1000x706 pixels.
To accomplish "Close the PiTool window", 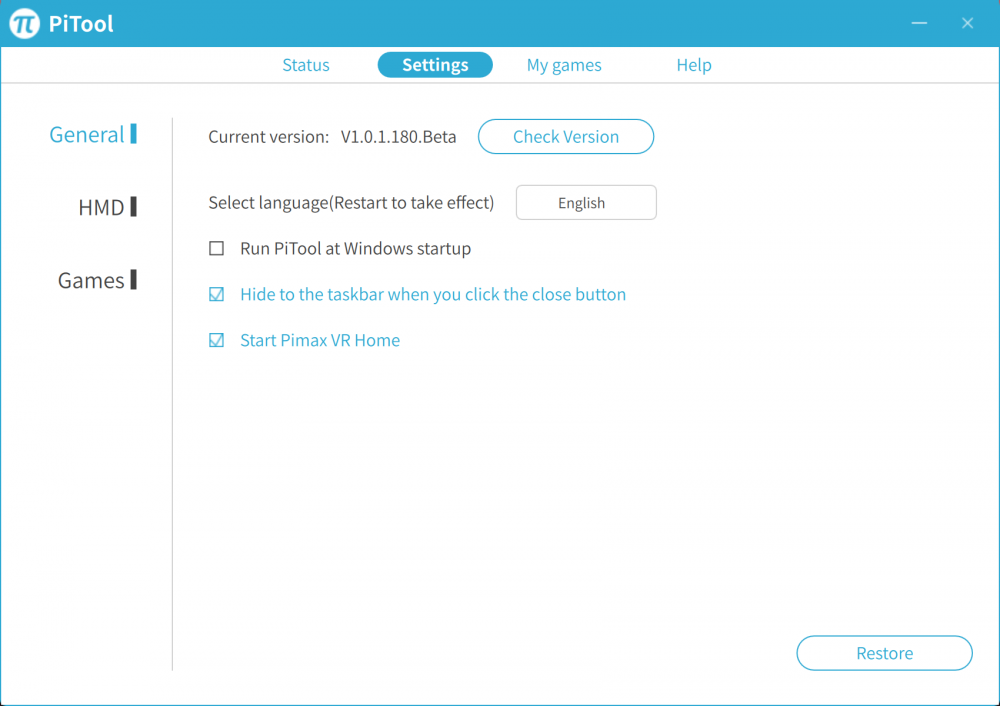I will (x=967, y=22).
